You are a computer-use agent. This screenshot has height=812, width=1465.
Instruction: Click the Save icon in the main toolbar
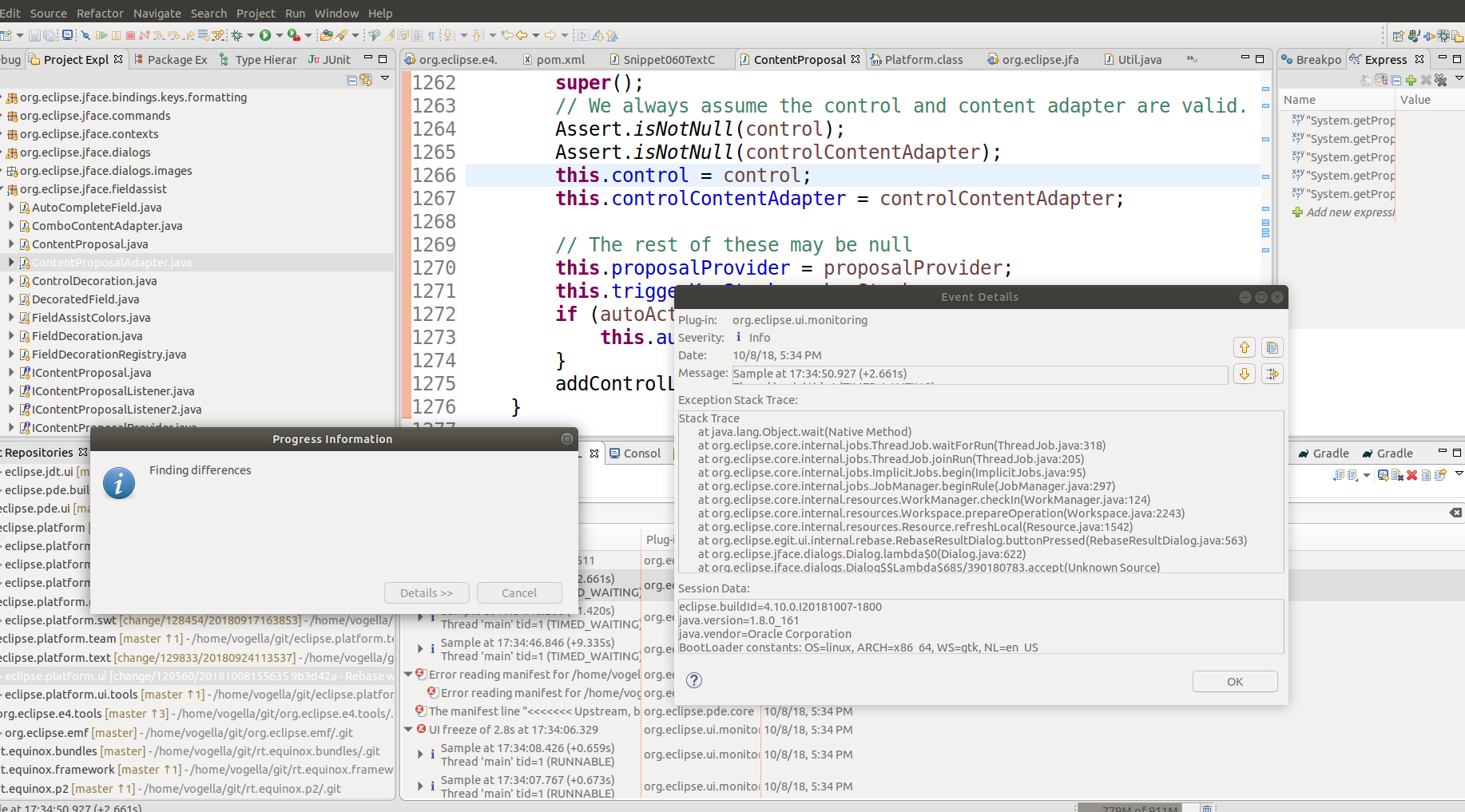pos(34,35)
